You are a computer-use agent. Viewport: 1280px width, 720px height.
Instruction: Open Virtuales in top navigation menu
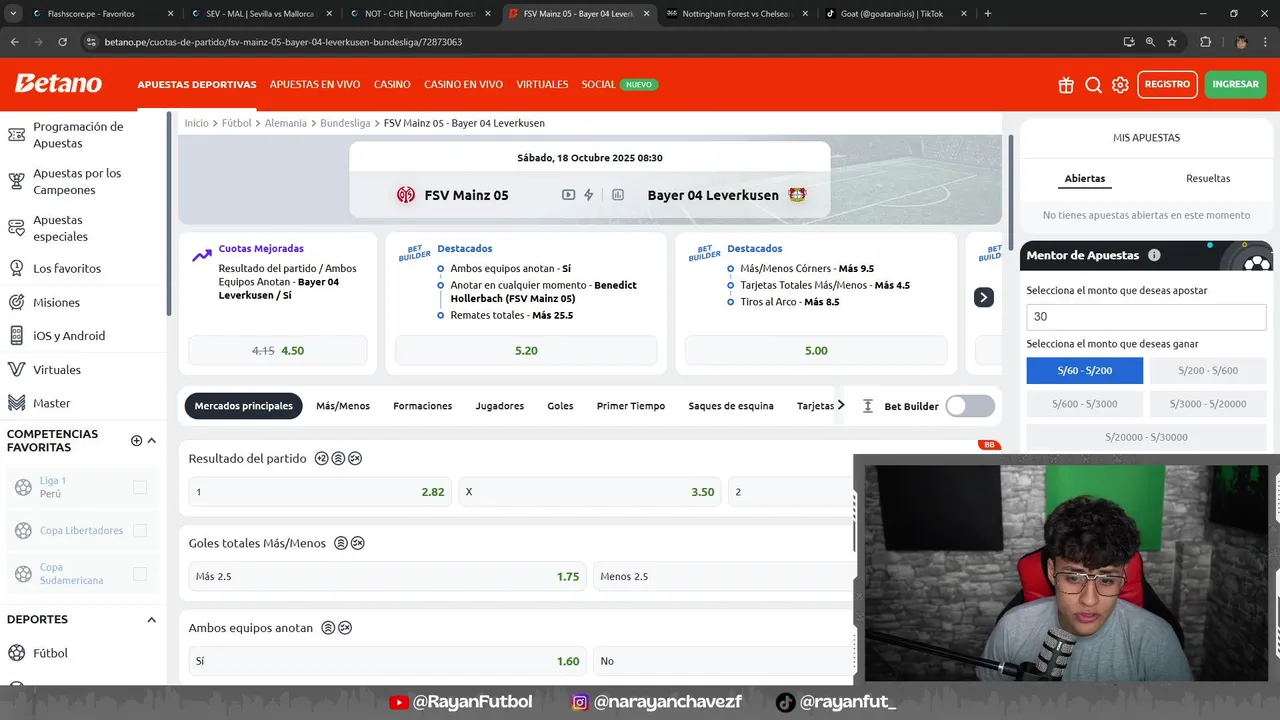[542, 84]
